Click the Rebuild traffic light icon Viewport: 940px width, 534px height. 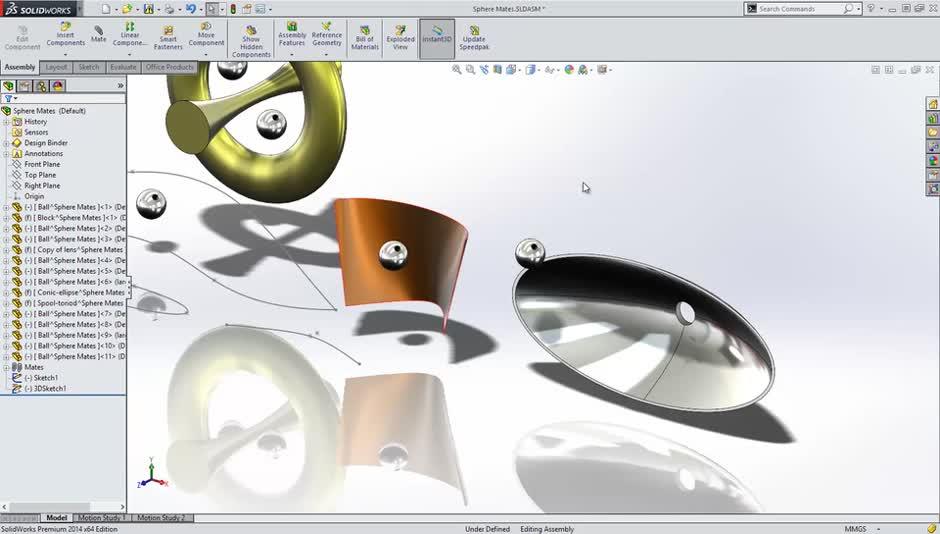pos(233,9)
